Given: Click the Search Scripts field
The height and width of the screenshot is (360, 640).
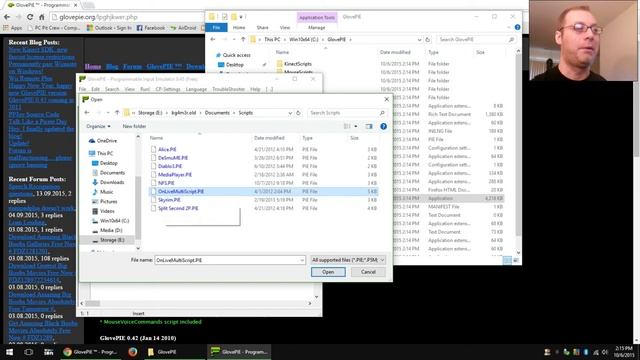Looking at the screenshot, I should [x=347, y=113].
